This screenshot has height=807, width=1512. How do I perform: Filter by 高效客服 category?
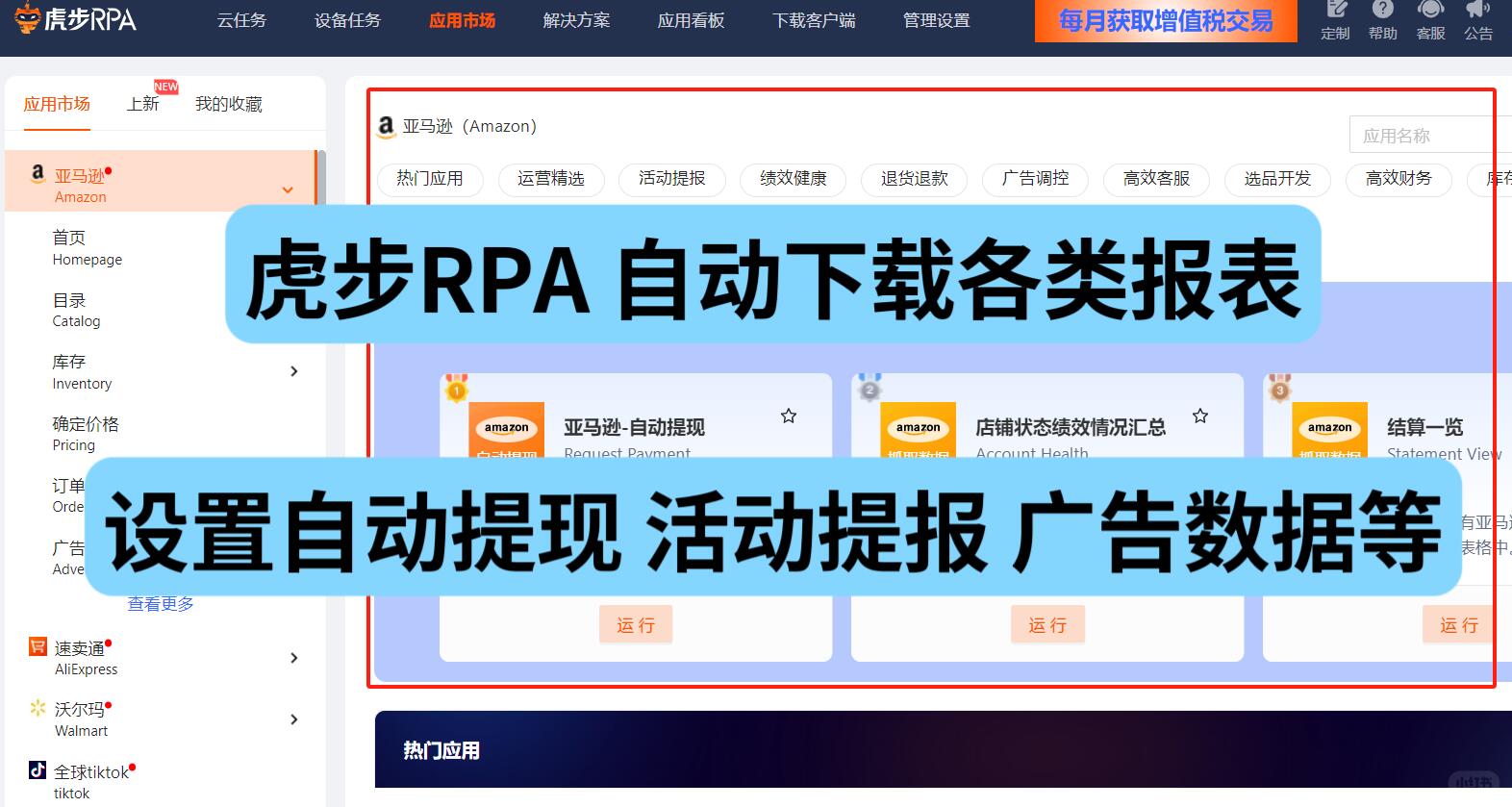1157,179
